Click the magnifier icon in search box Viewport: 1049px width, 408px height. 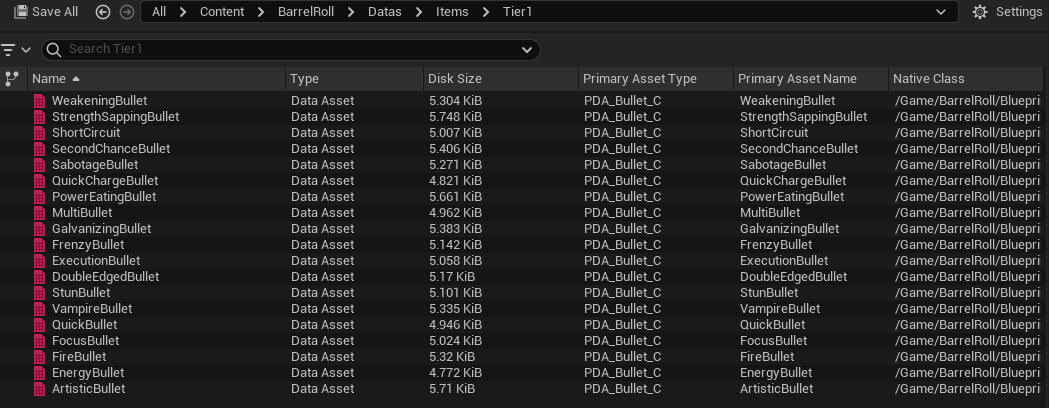(x=54, y=50)
